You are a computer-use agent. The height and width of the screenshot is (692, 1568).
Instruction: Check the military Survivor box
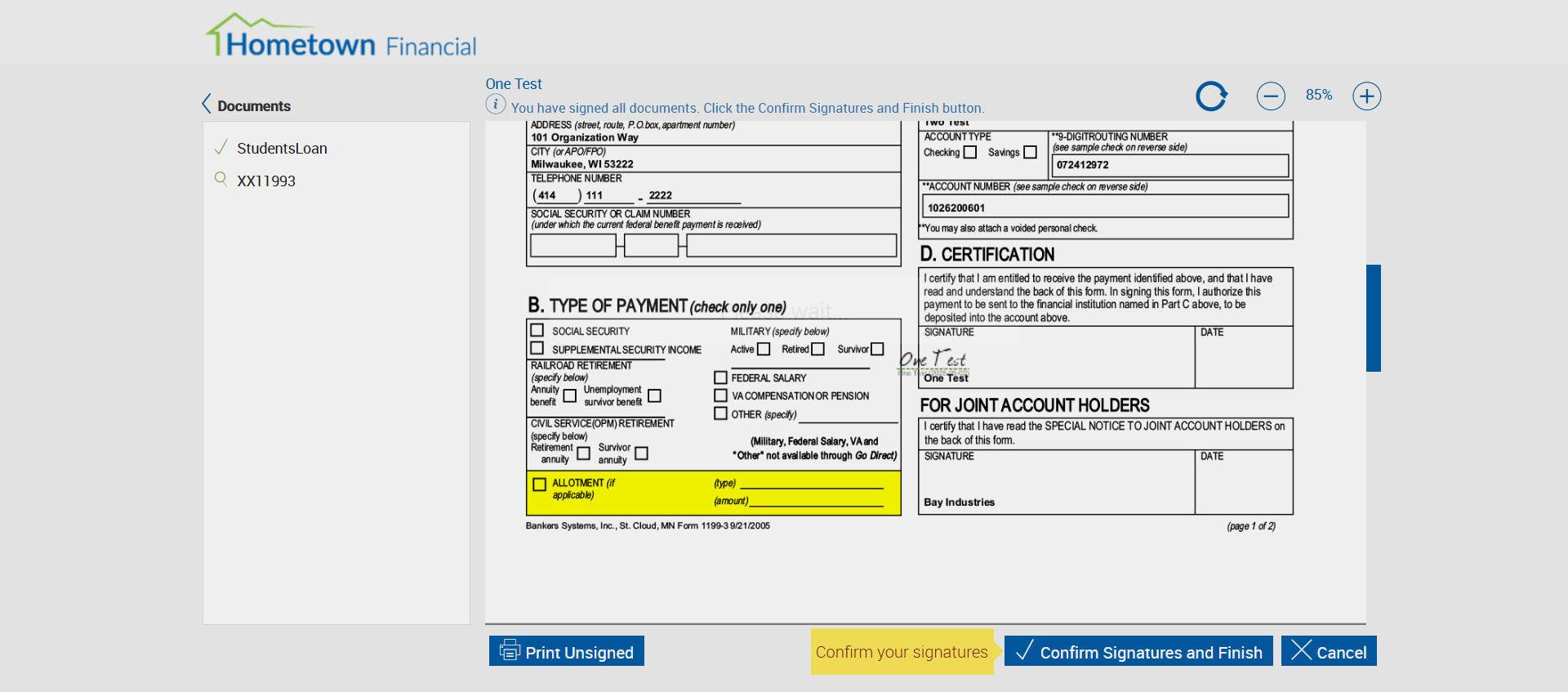tap(877, 349)
